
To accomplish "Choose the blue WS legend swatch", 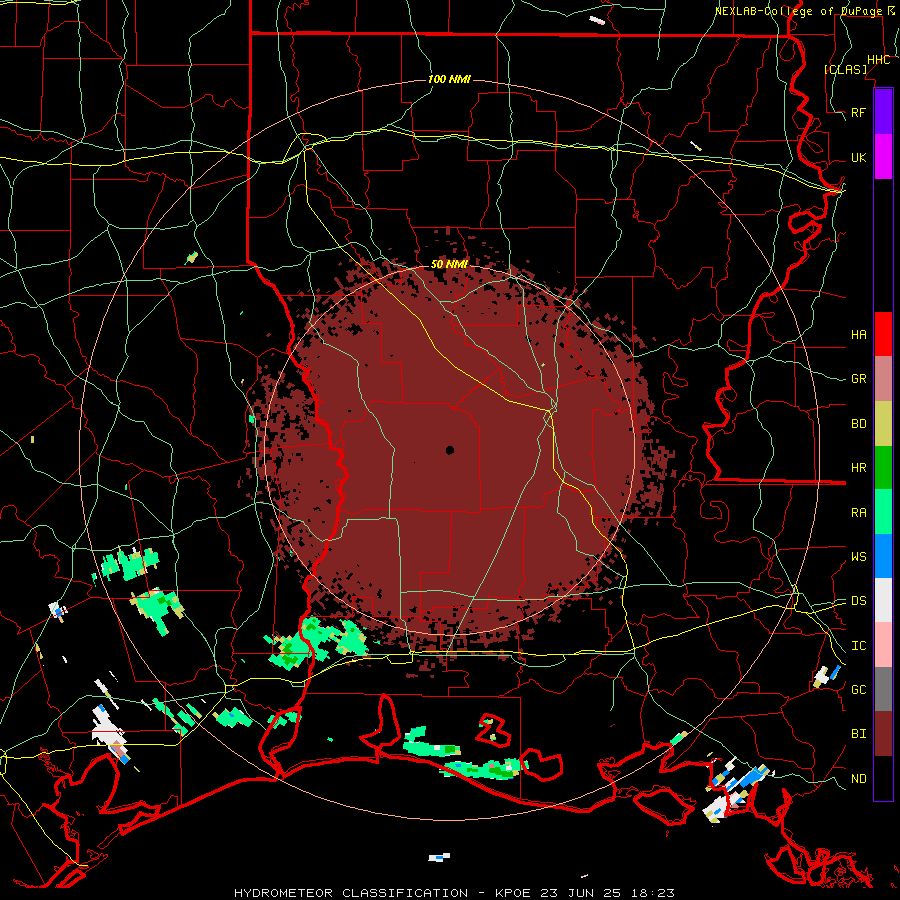I will [883, 556].
